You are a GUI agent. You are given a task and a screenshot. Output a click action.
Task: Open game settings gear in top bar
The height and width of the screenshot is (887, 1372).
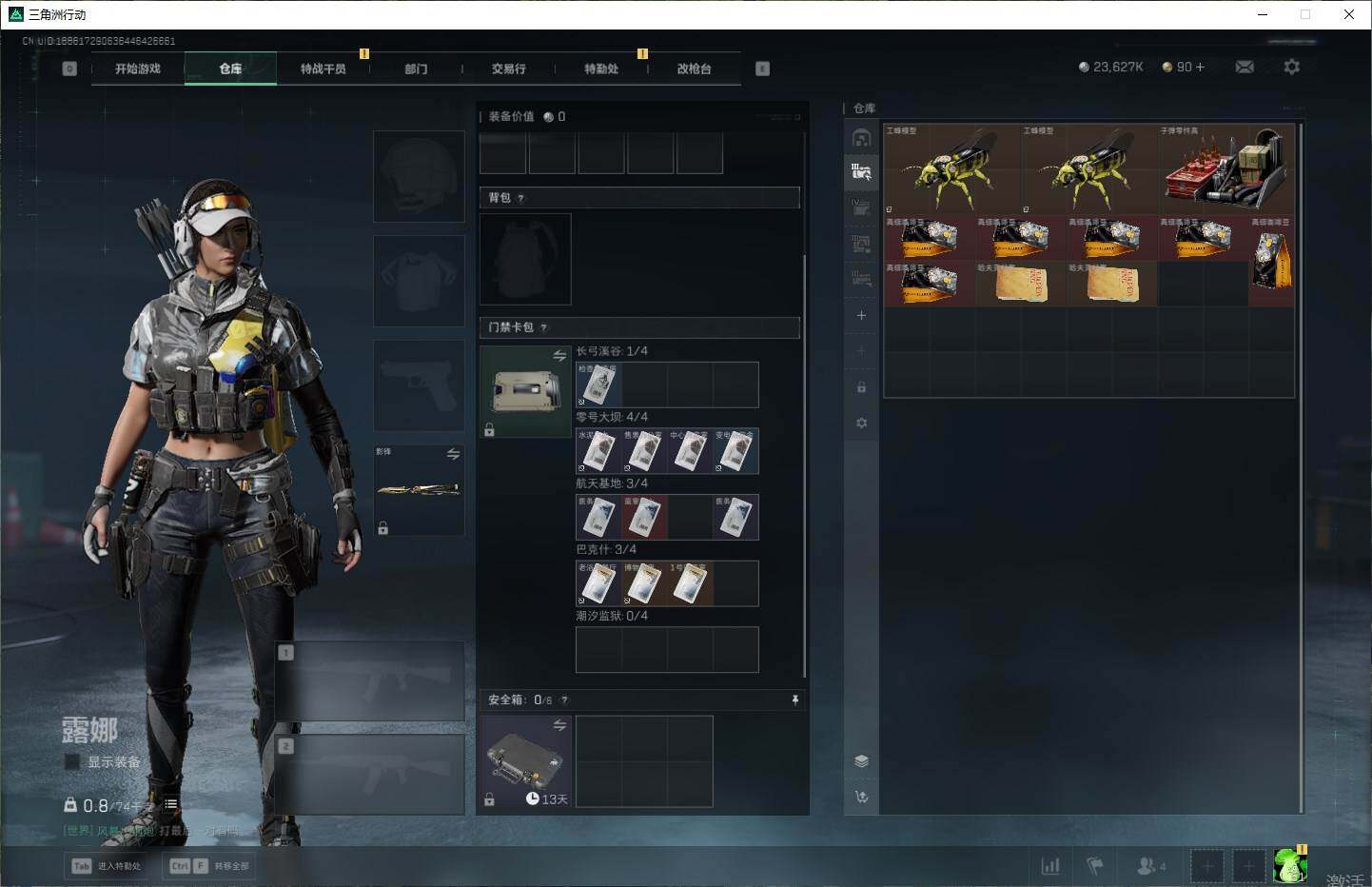coord(1291,67)
